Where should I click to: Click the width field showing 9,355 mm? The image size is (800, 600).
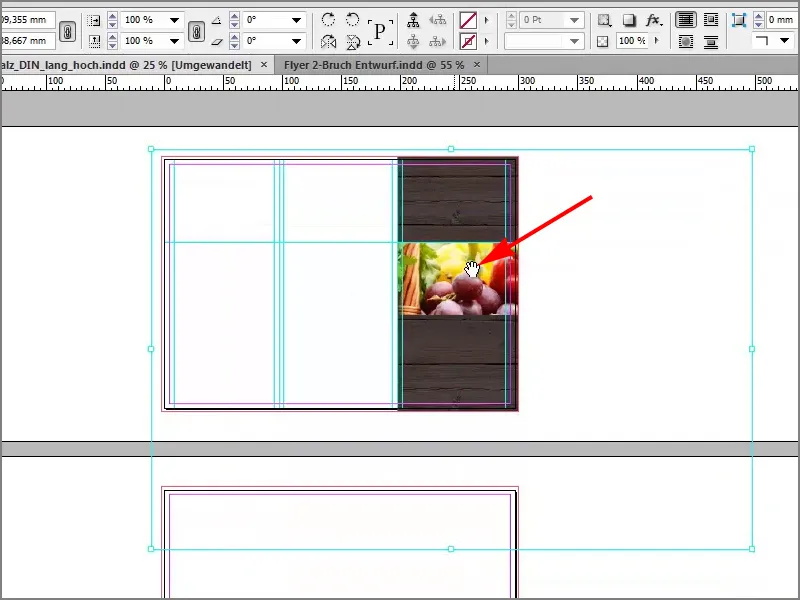pos(28,20)
